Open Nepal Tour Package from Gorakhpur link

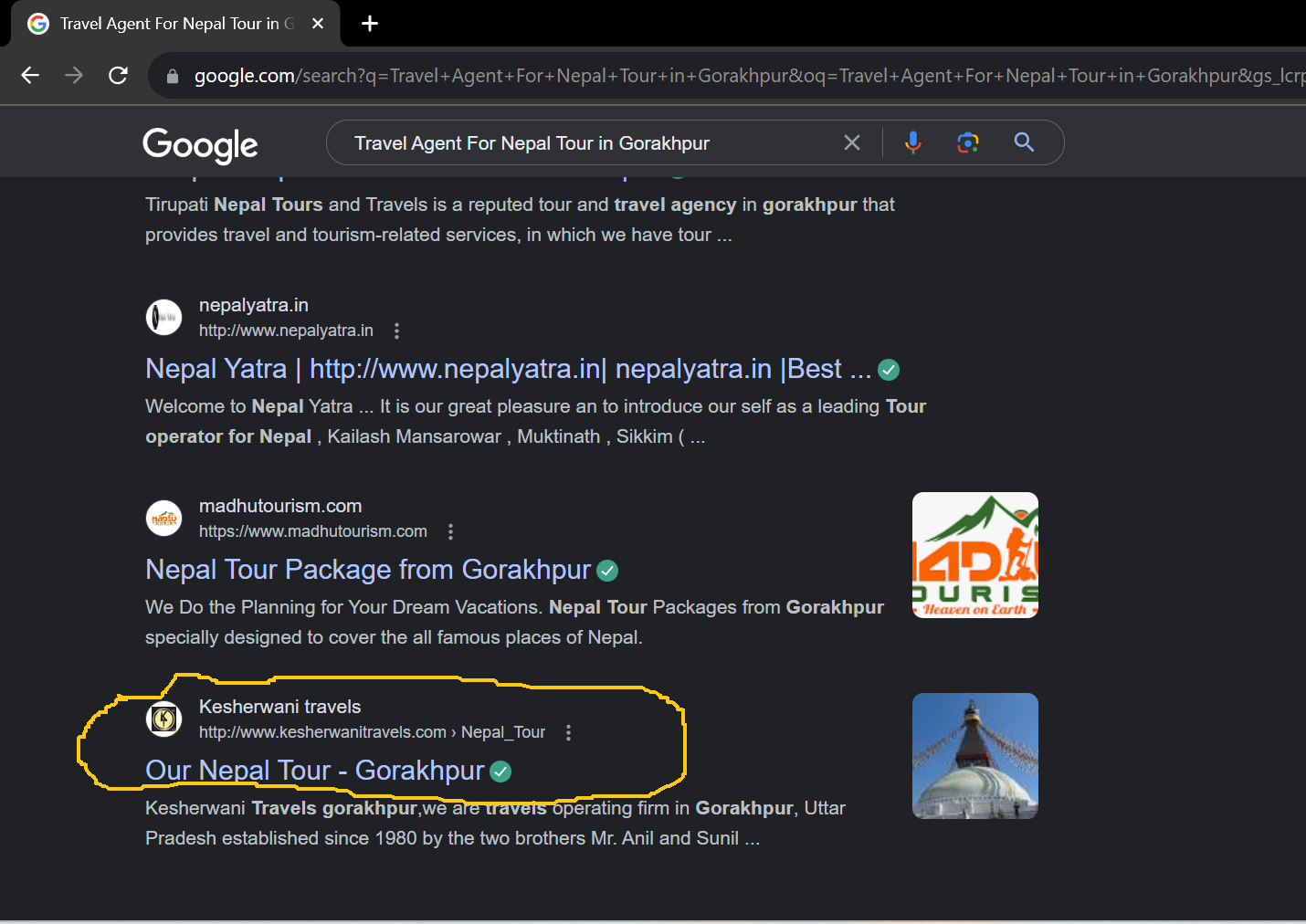(368, 570)
